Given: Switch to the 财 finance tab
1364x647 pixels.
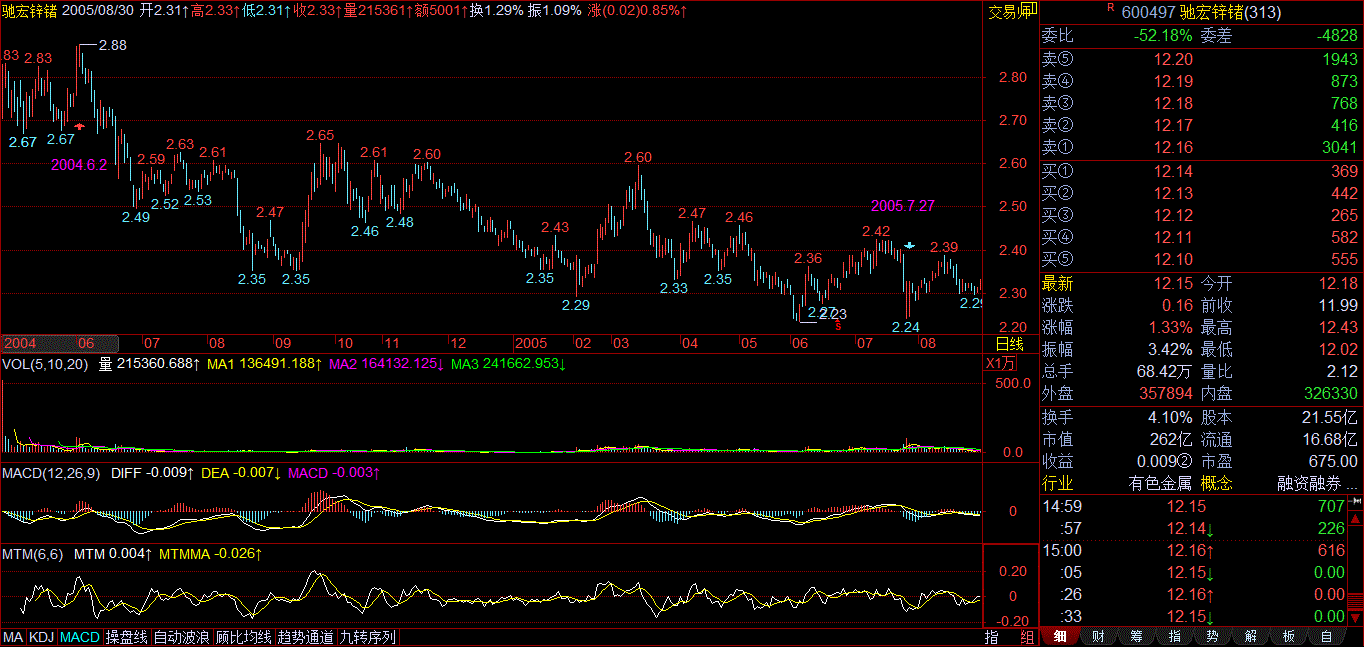Looking at the screenshot, I should [x=1098, y=636].
